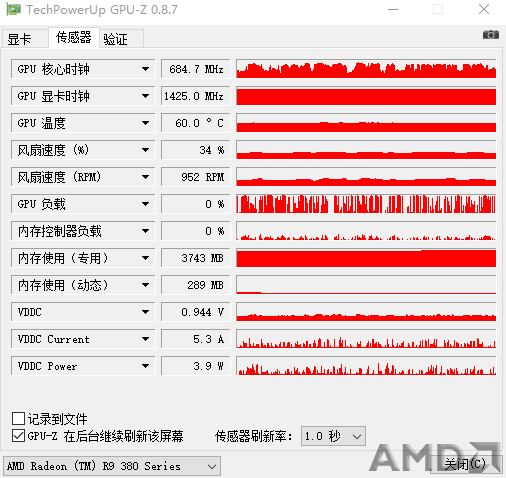Viewport: 506px width, 478px height.
Task: Expand the 内存使用（专用）dropdown arrow
Action: [x=145, y=258]
